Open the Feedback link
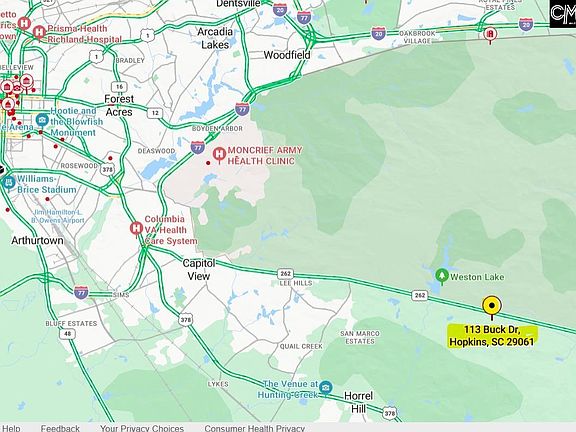 click(x=60, y=428)
